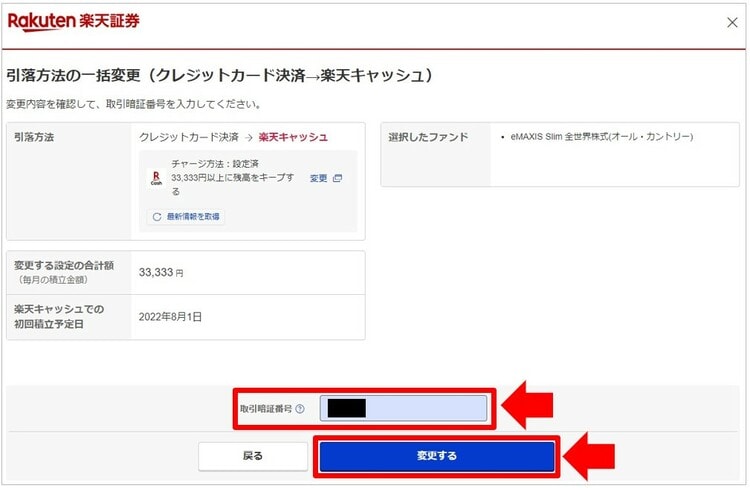Viewport: 750px width, 488px height.
Task: Open external link icon next to 変更
Action: 337,178
